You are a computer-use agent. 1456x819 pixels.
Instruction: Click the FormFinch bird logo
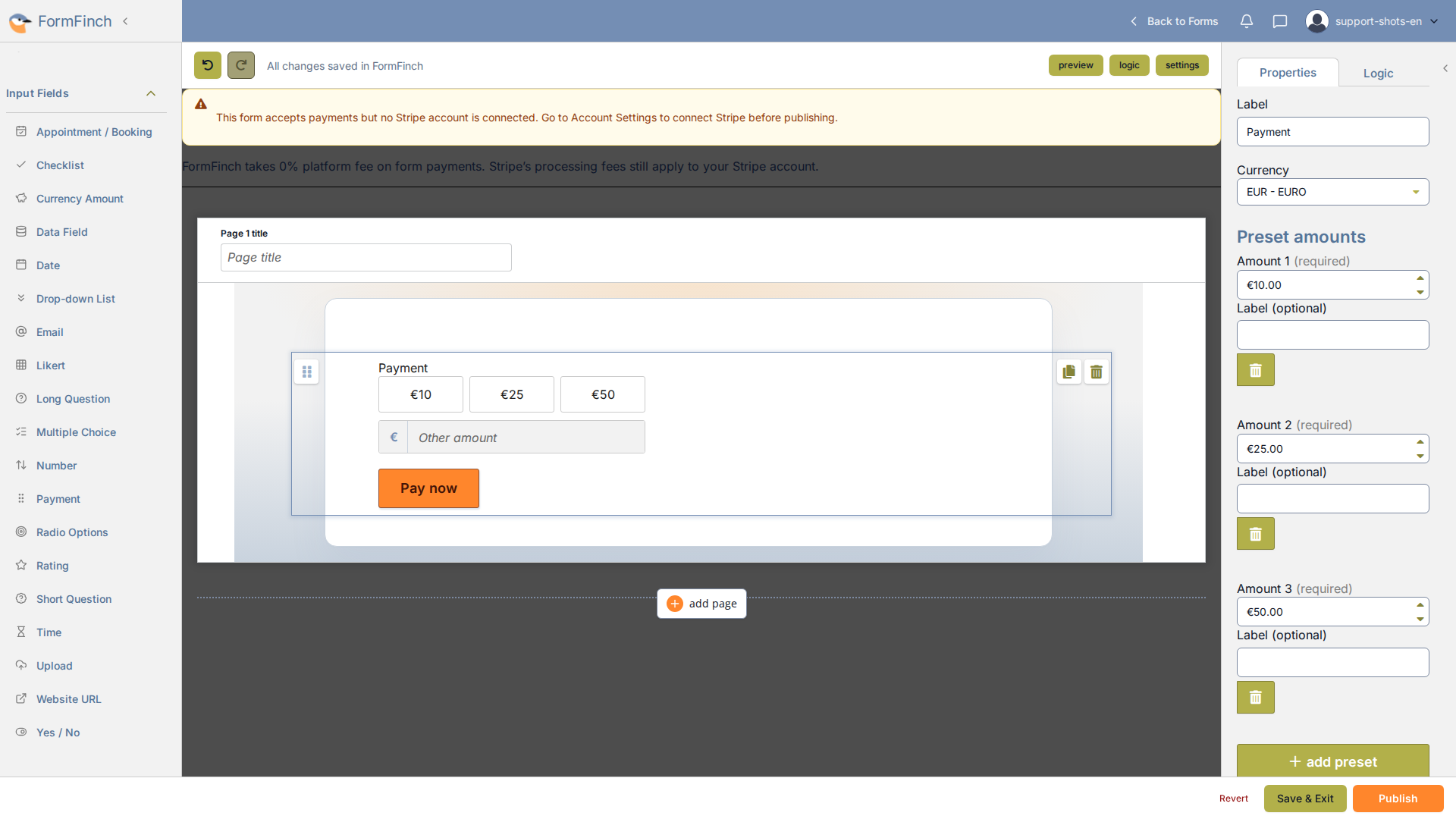click(20, 22)
